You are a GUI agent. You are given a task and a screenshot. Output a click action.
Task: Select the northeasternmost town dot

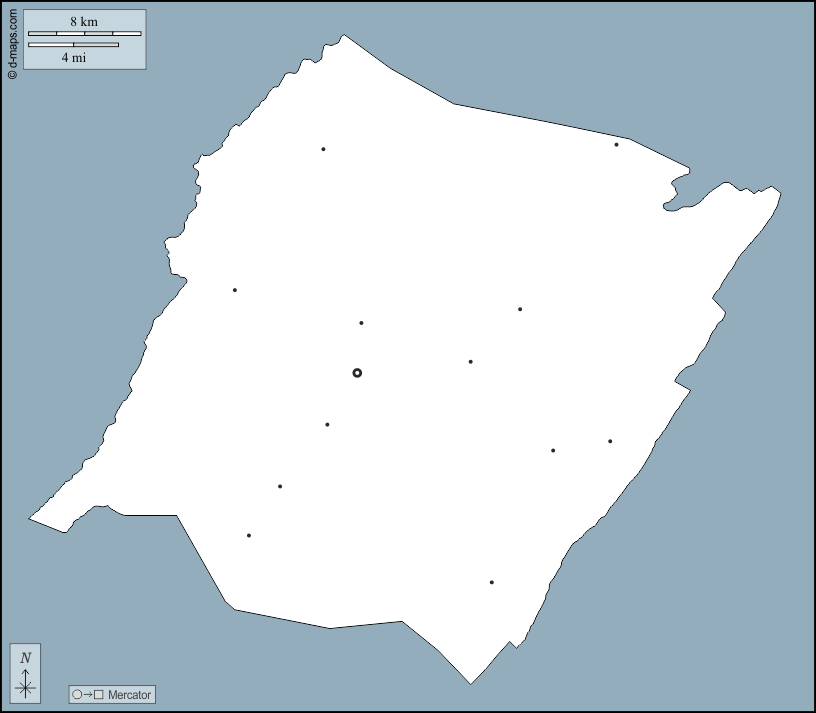616,145
